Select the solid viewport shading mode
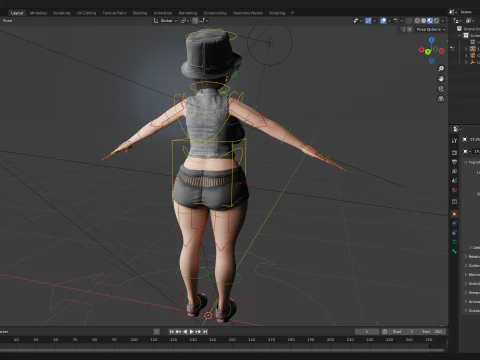The width and height of the screenshot is (480, 360). 423,21
